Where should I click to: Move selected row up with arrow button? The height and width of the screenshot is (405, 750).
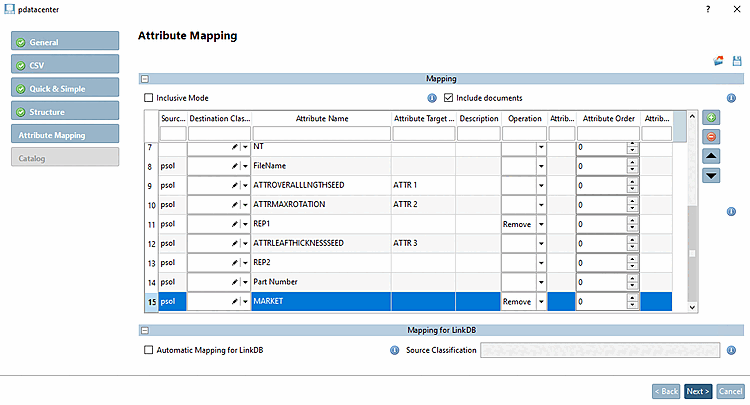711,156
